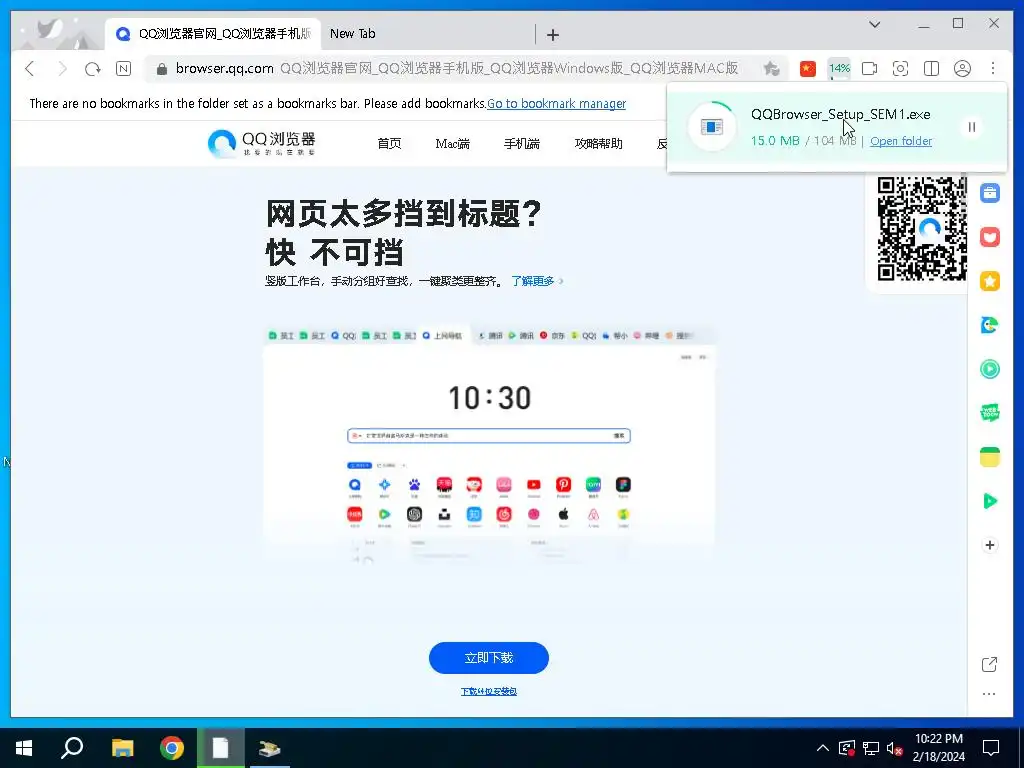1024x768 pixels.
Task: Open the green triangle play sidebar icon
Action: [989, 501]
